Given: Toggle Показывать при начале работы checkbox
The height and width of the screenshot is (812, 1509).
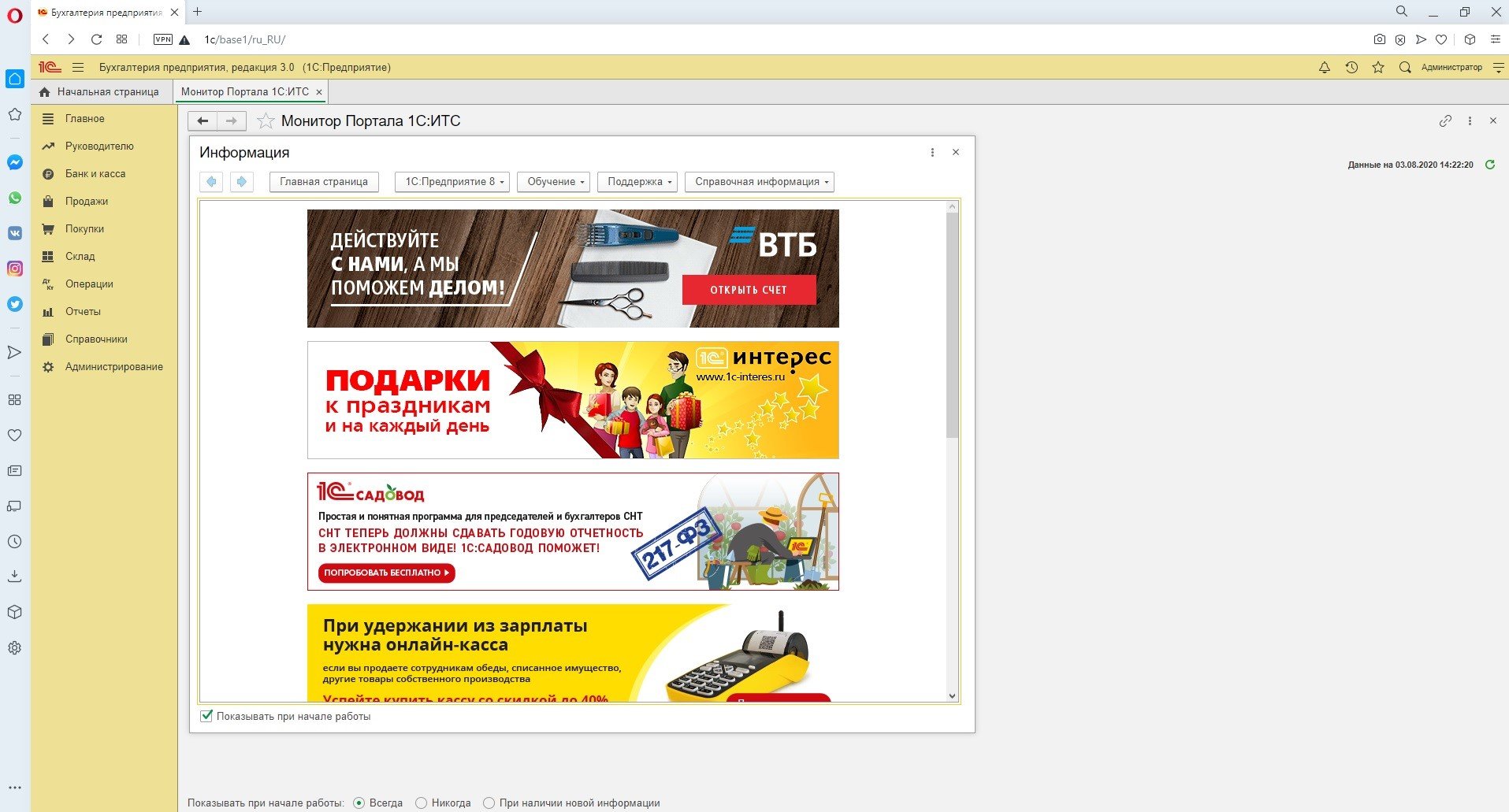Looking at the screenshot, I should 206,716.
